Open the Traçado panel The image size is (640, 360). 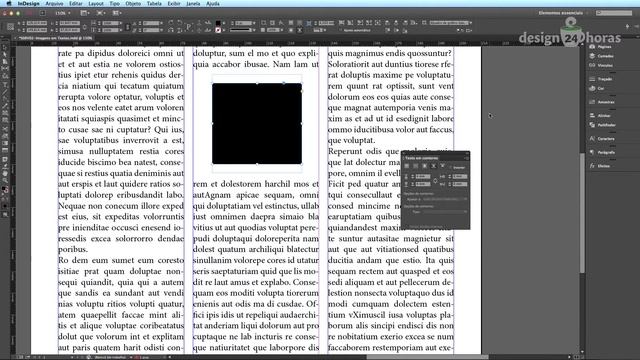[601, 79]
